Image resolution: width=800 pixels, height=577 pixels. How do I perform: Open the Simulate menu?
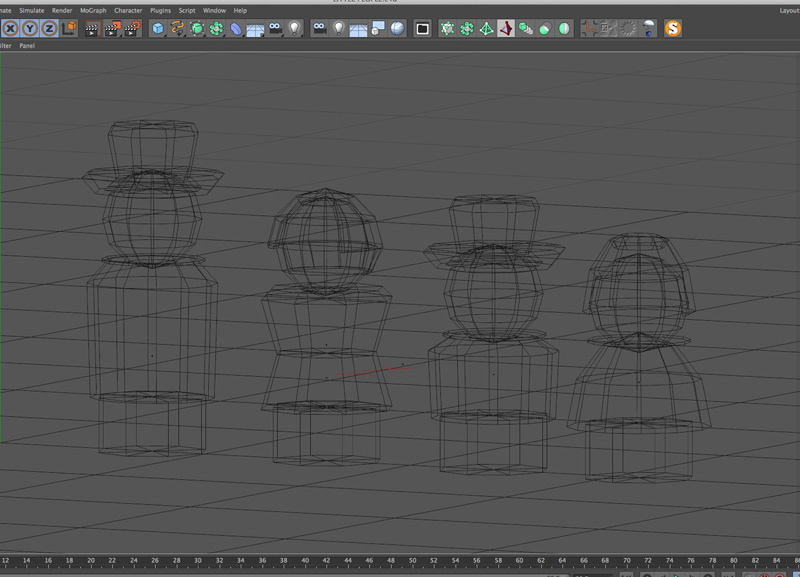click(32, 10)
